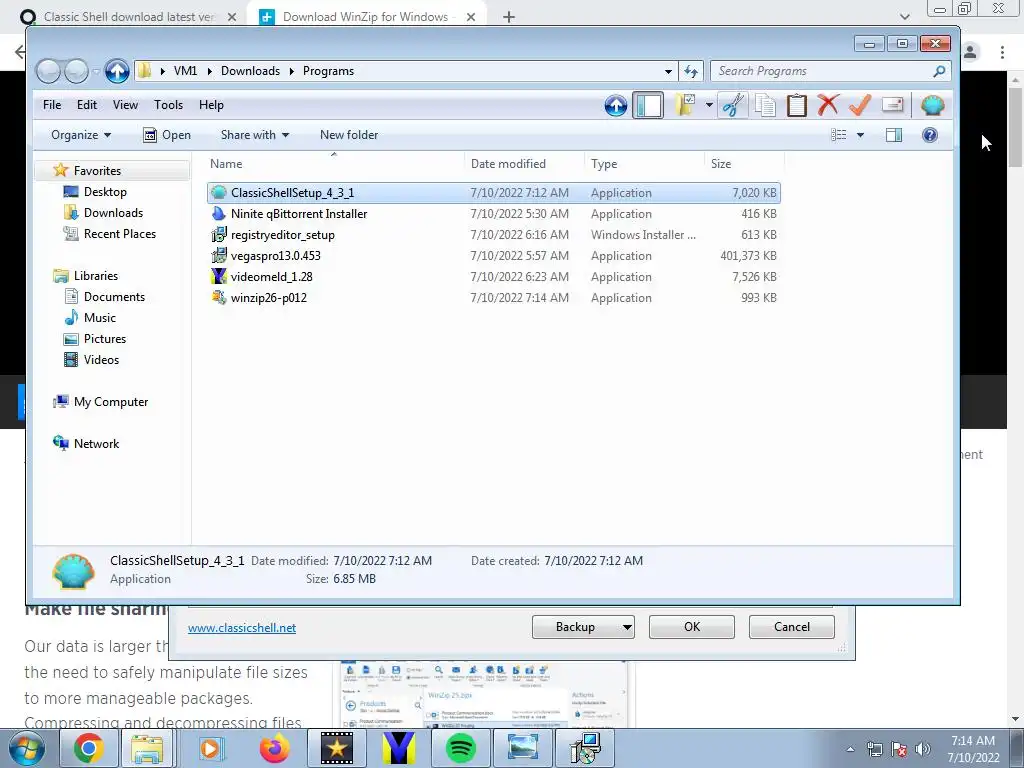
Task: Open Spotify from the taskbar
Action: [460, 748]
